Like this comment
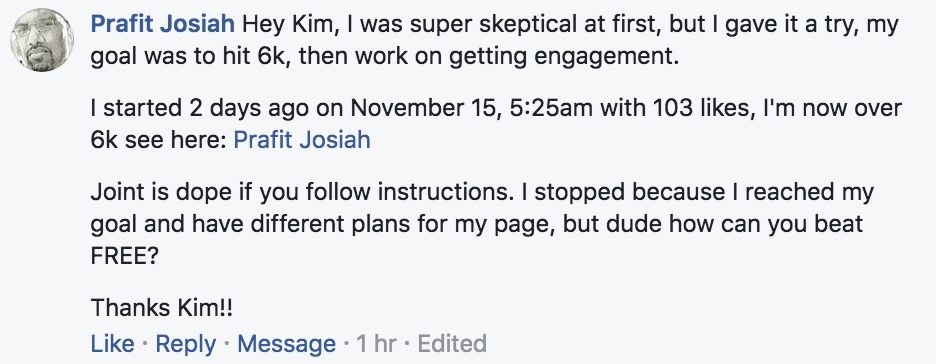936x364 pixels. (112, 344)
